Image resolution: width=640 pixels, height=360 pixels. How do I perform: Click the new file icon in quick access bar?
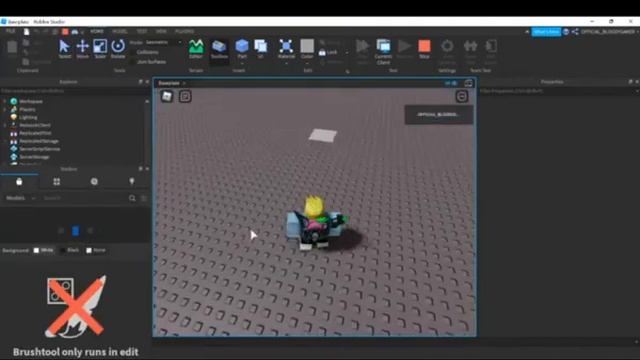(27, 31)
